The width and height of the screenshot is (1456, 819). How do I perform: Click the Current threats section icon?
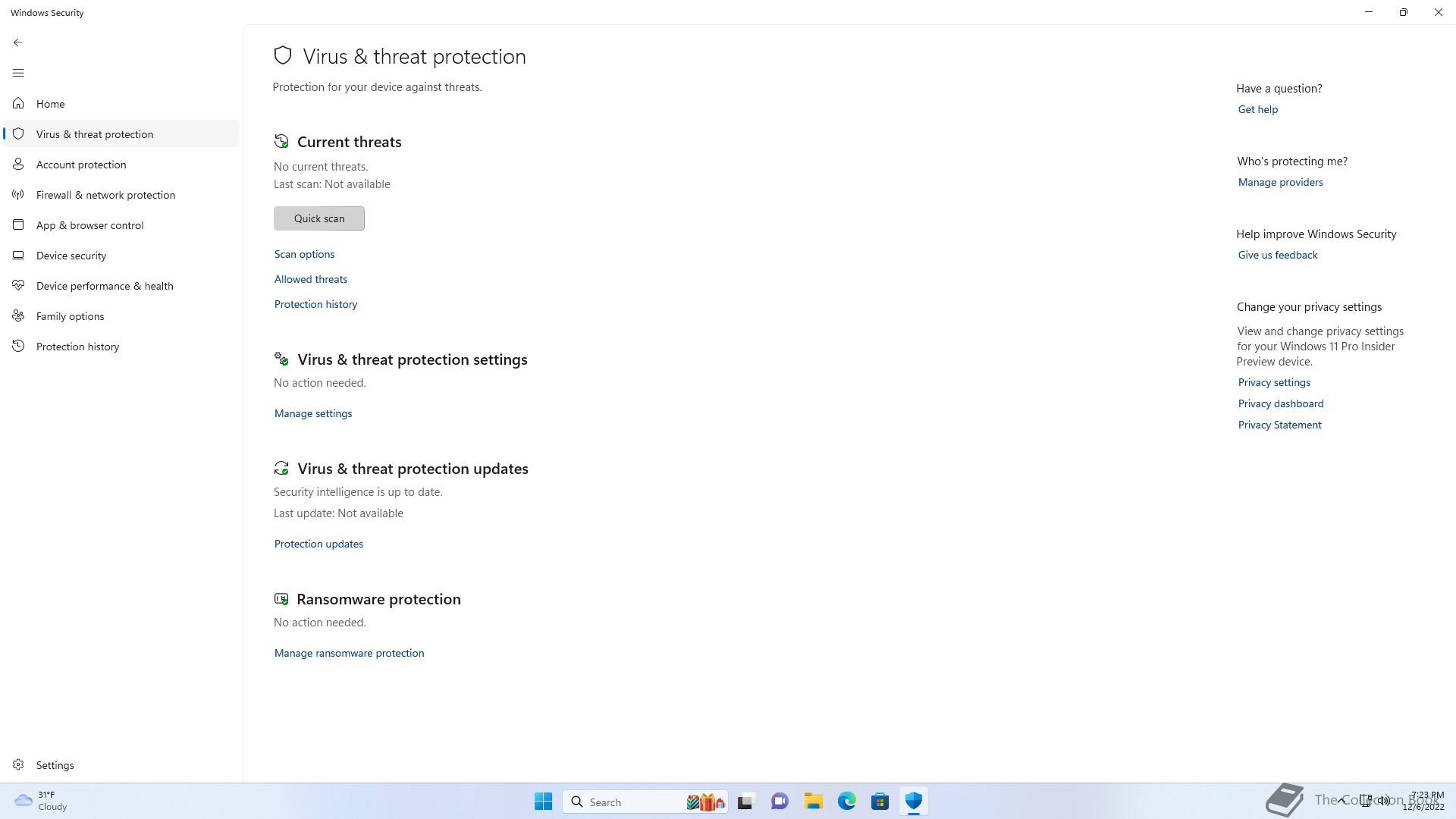click(281, 141)
